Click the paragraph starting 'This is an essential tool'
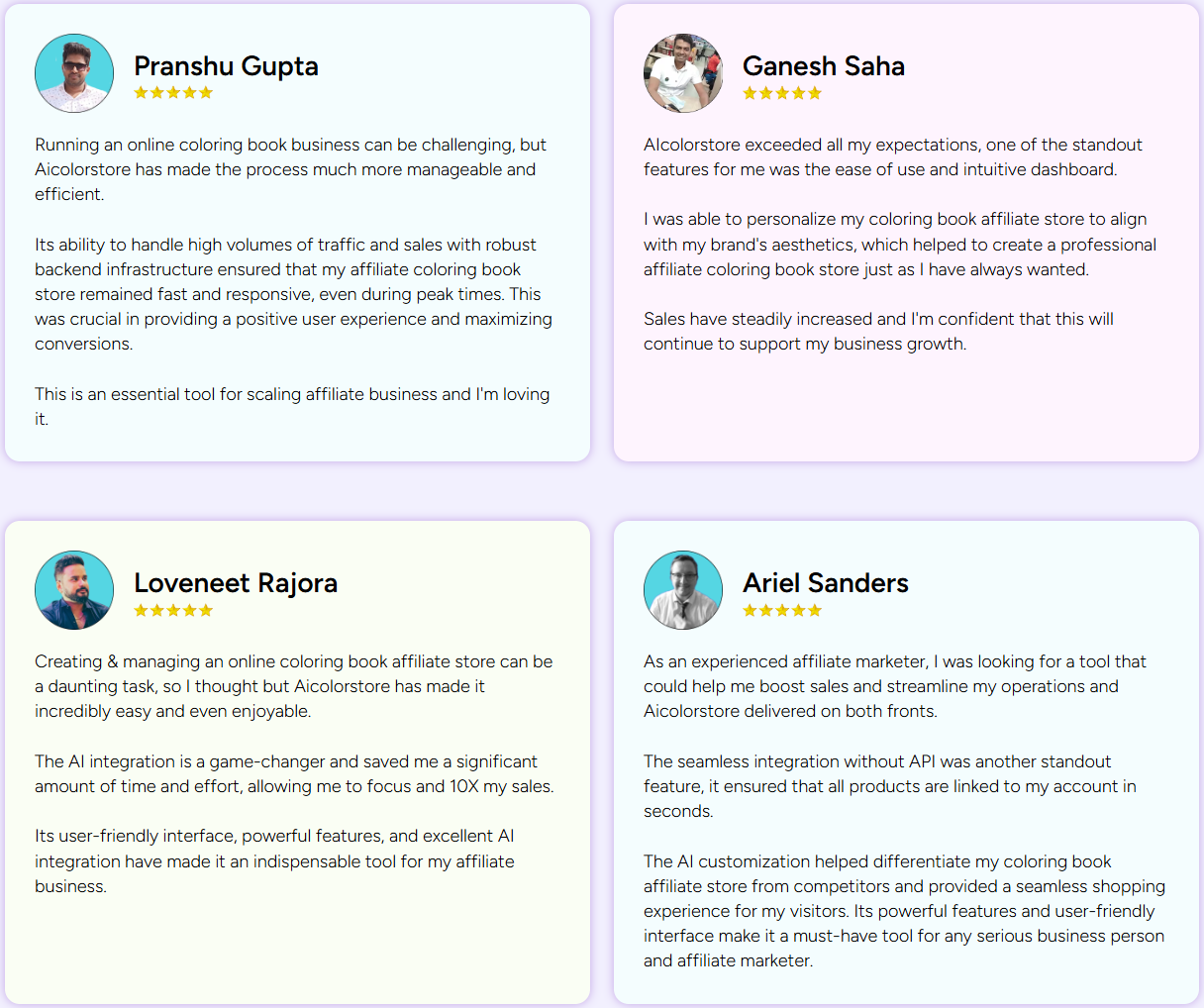The image size is (1204, 1008). (292, 406)
